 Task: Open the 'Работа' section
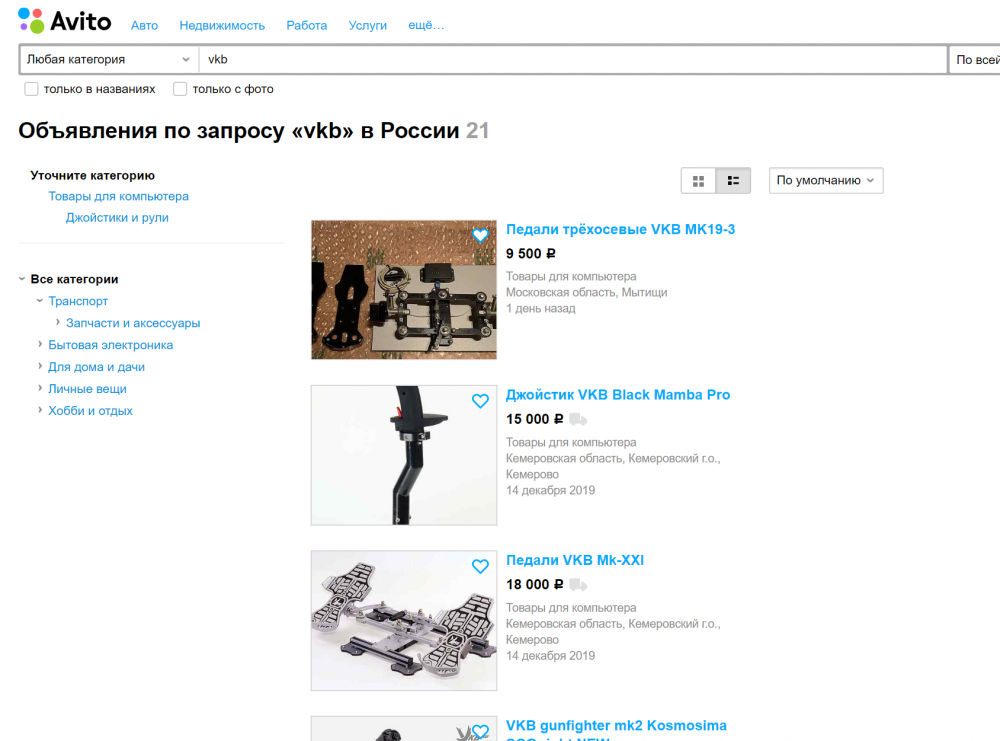307,25
